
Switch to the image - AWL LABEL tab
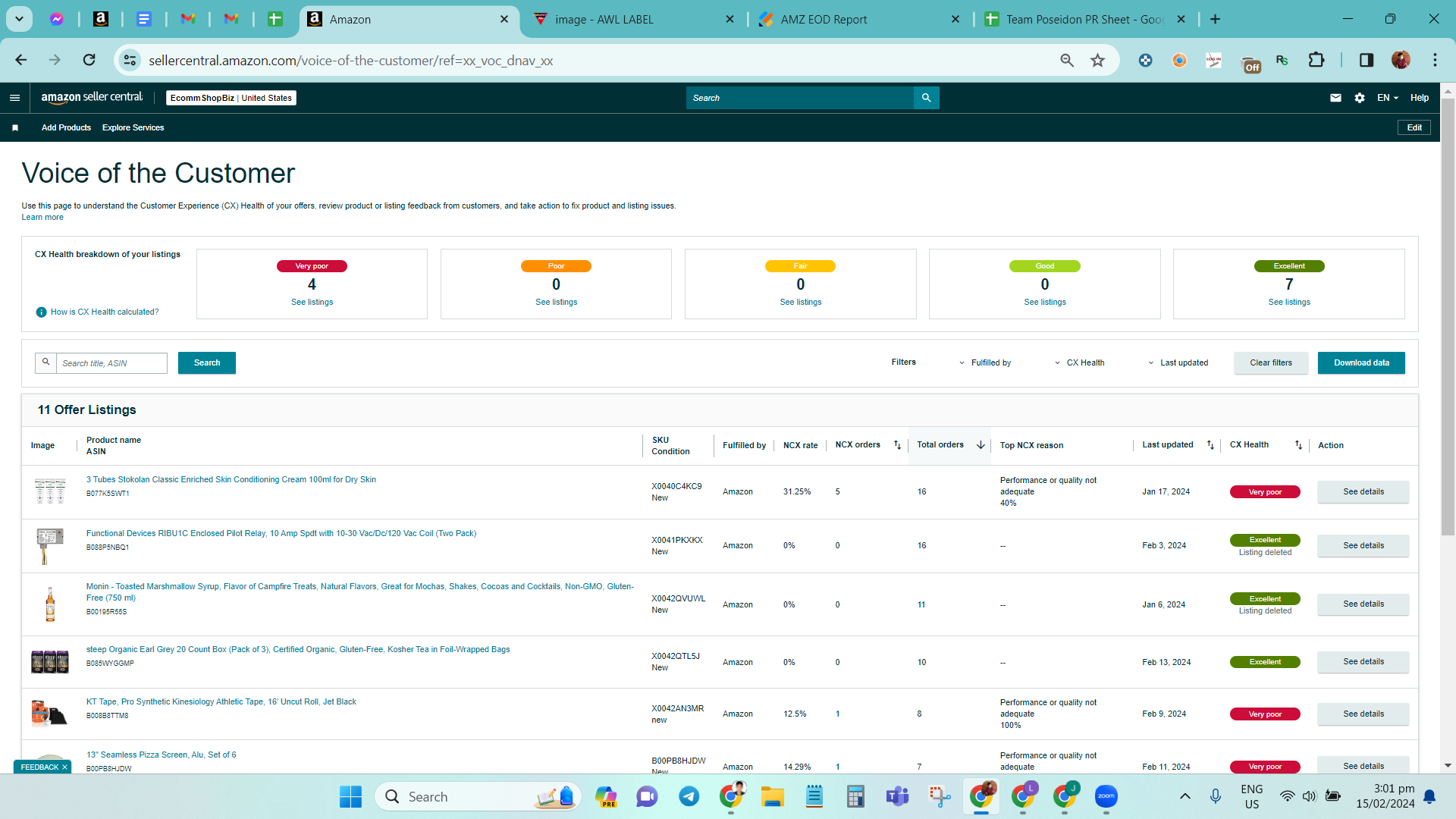634,20
